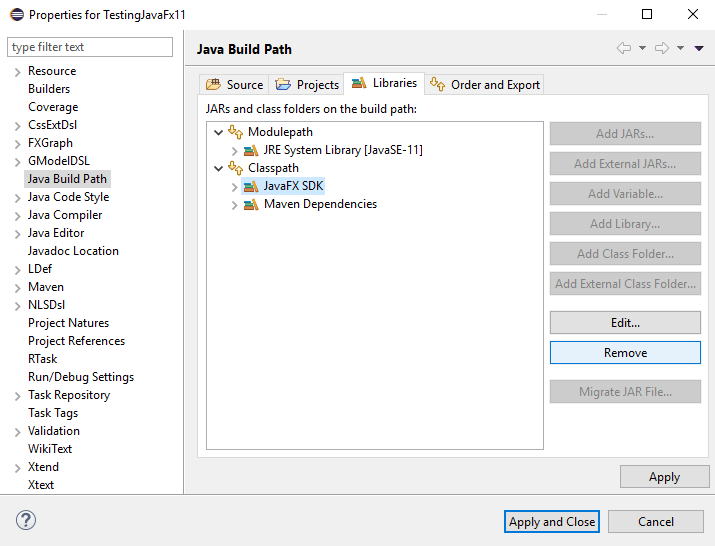Viewport: 715px width, 546px height.
Task: Click the Add Library... button
Action: tap(625, 224)
